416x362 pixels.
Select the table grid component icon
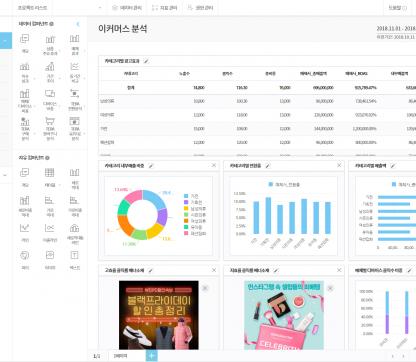pos(50,172)
